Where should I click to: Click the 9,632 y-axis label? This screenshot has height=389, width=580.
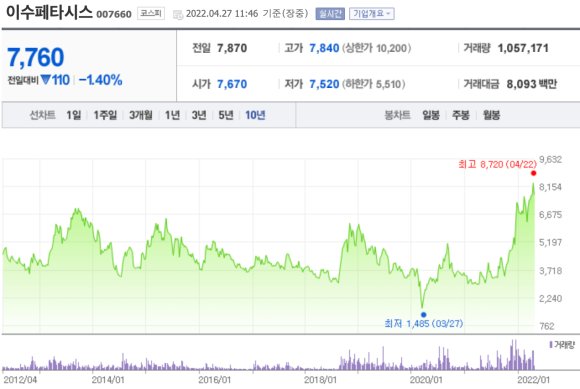click(x=550, y=159)
